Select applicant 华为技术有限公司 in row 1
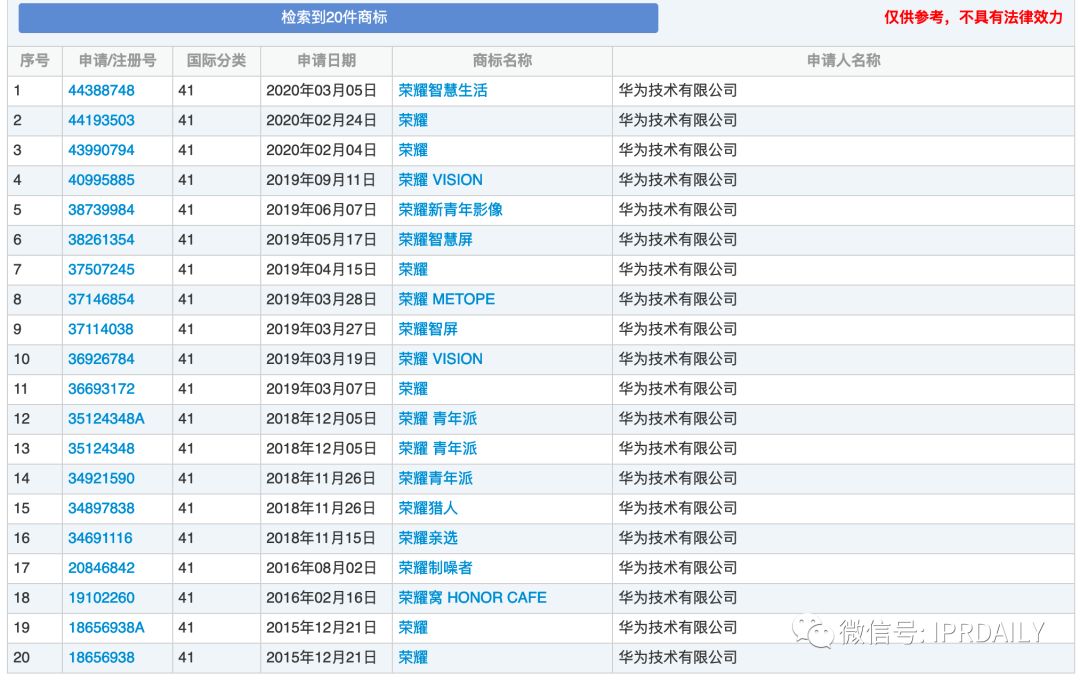Image resolution: width=1080 pixels, height=680 pixels. coord(678,90)
